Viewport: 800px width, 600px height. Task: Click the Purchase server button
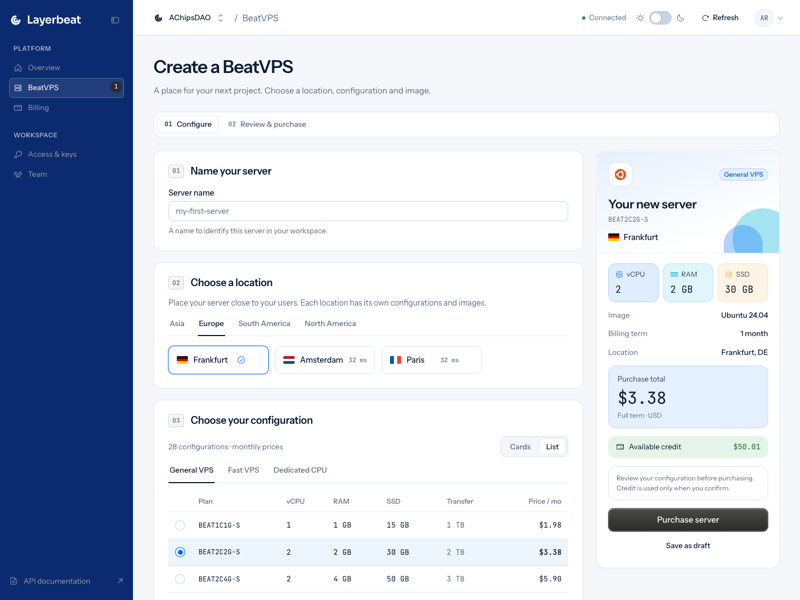(x=688, y=520)
